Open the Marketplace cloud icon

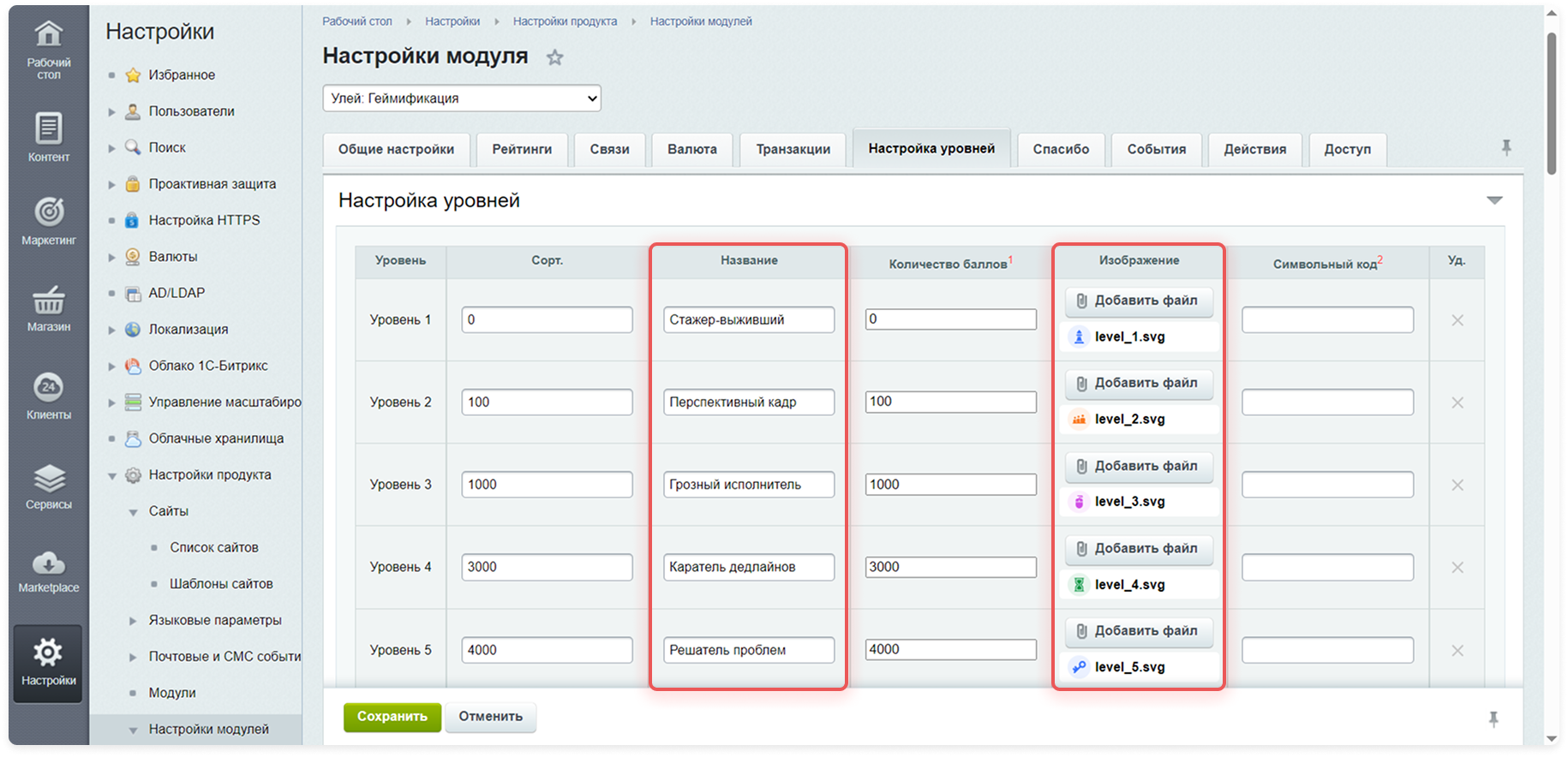48,571
